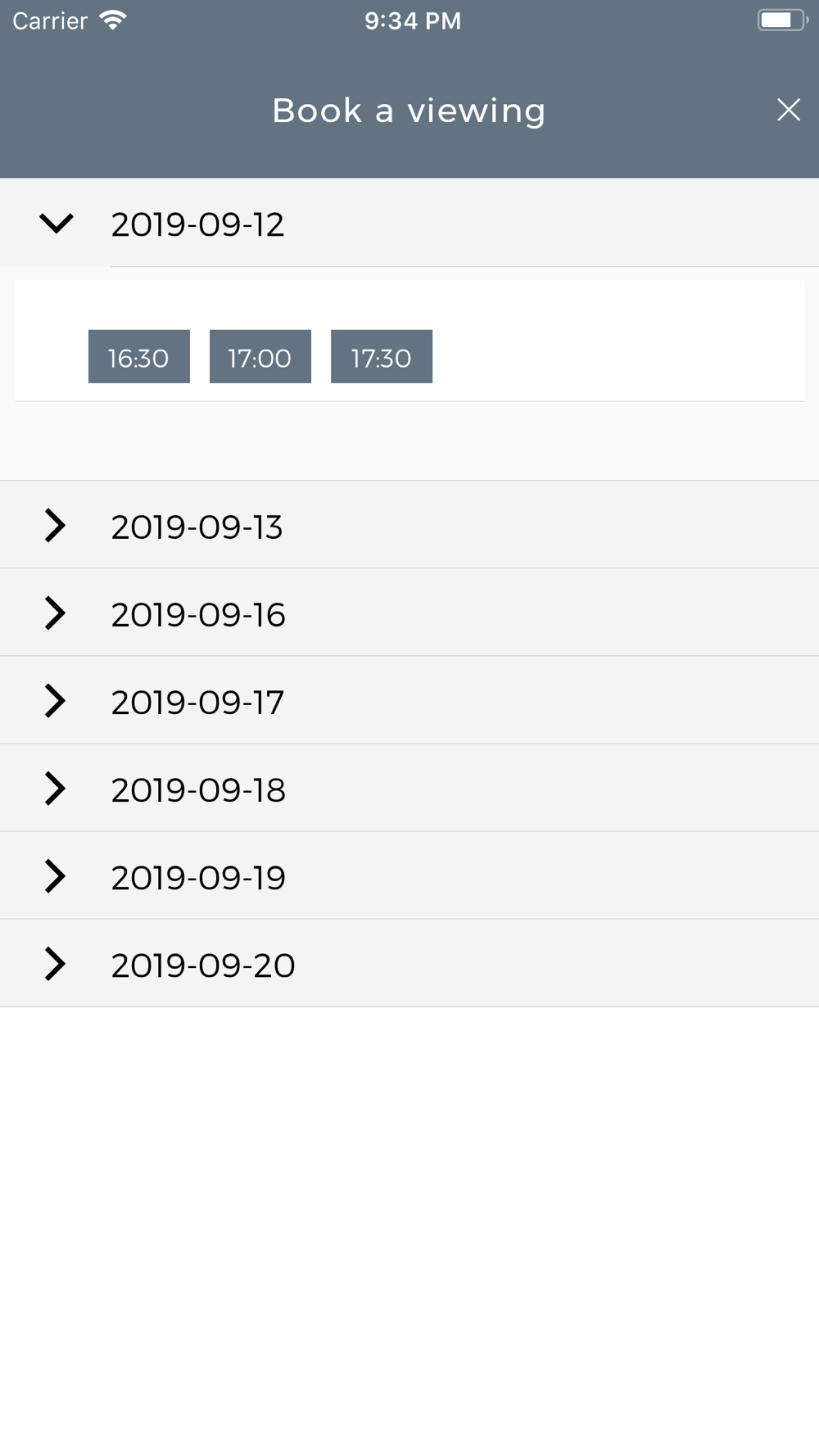The height and width of the screenshot is (1456, 819).
Task: Expand the 2019-09-13 chevron arrow
Action: [x=55, y=525]
